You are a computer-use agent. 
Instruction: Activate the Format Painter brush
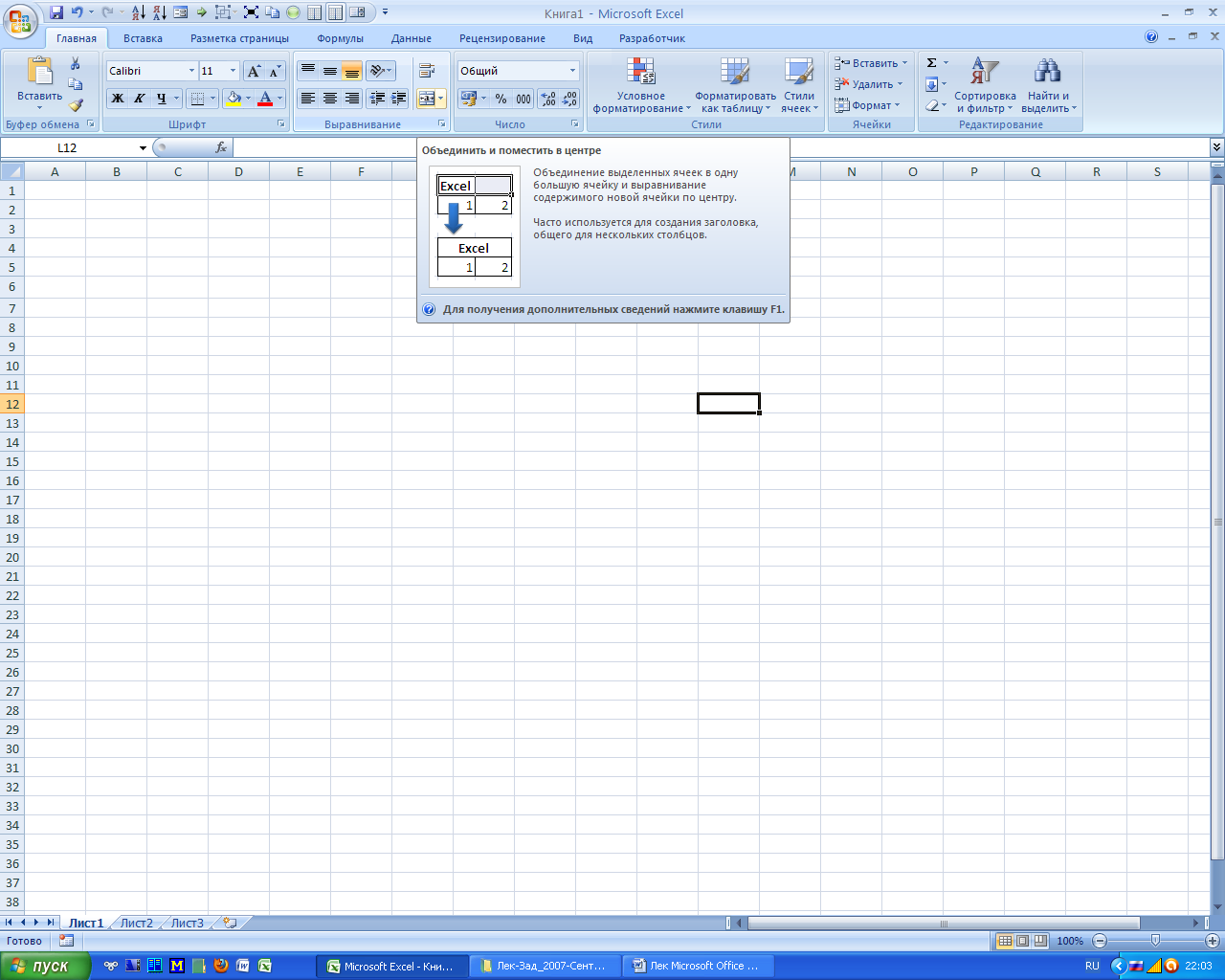point(76,105)
